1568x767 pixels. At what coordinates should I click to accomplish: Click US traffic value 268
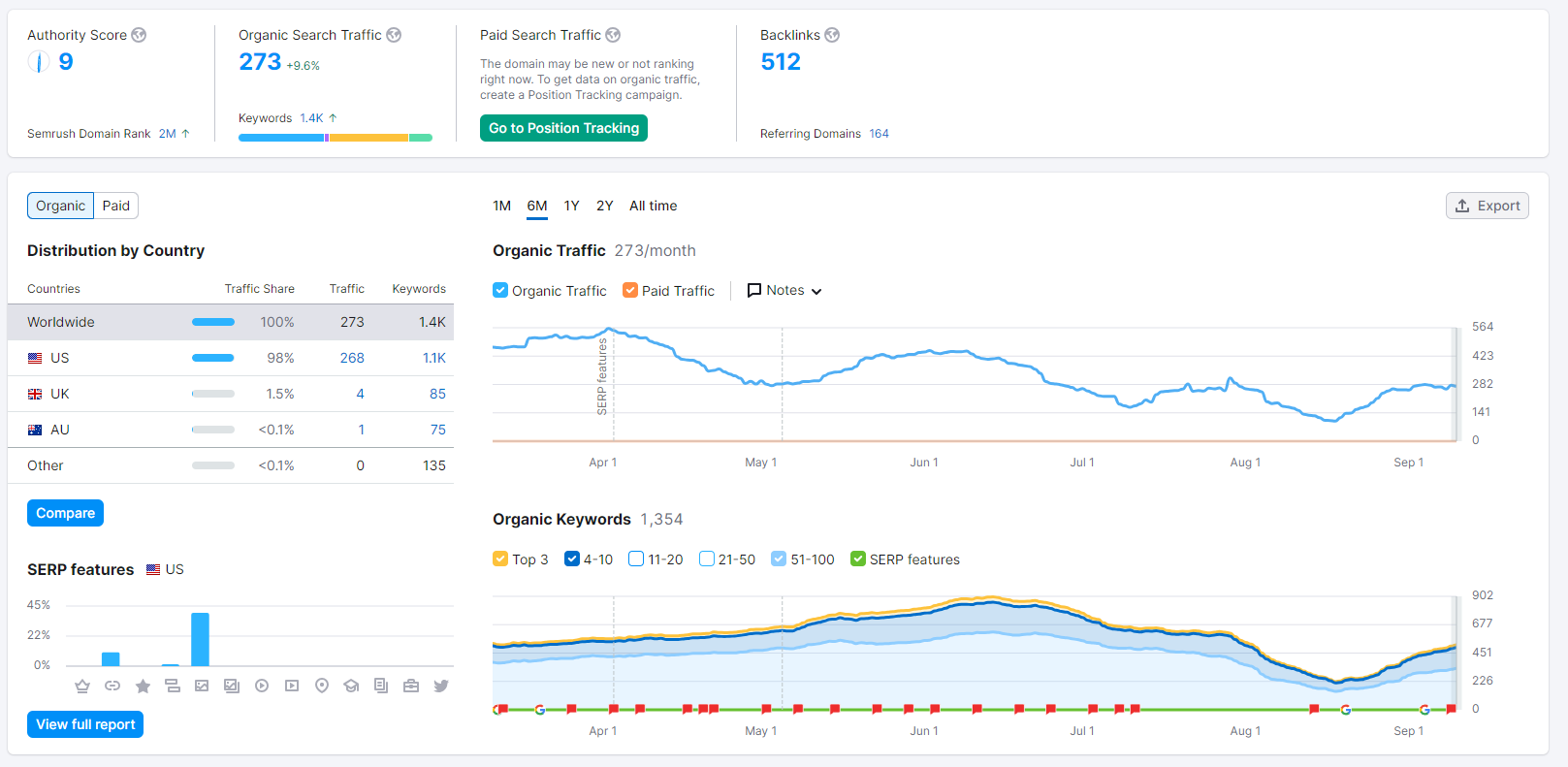352,358
